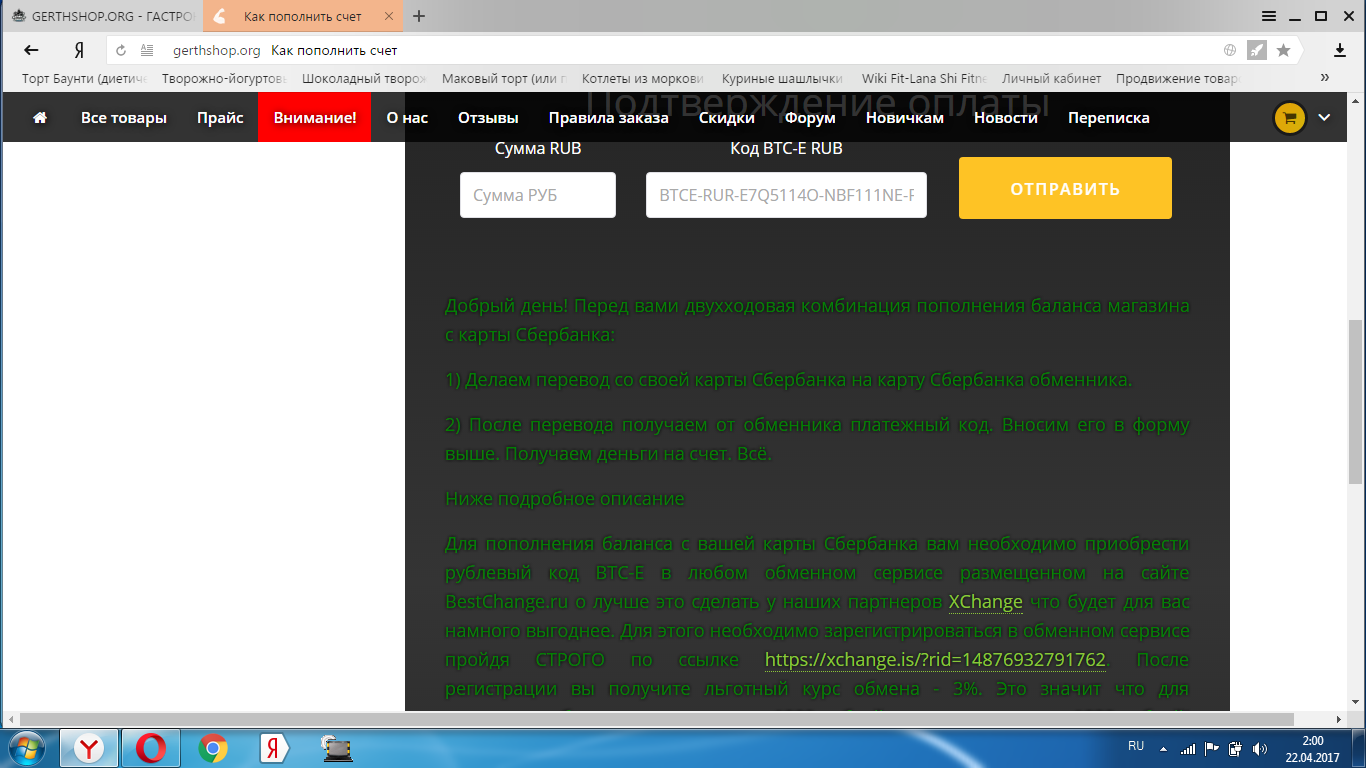Open the browser downloads arrow icon
1366x768 pixels.
pyautogui.click(x=1340, y=50)
